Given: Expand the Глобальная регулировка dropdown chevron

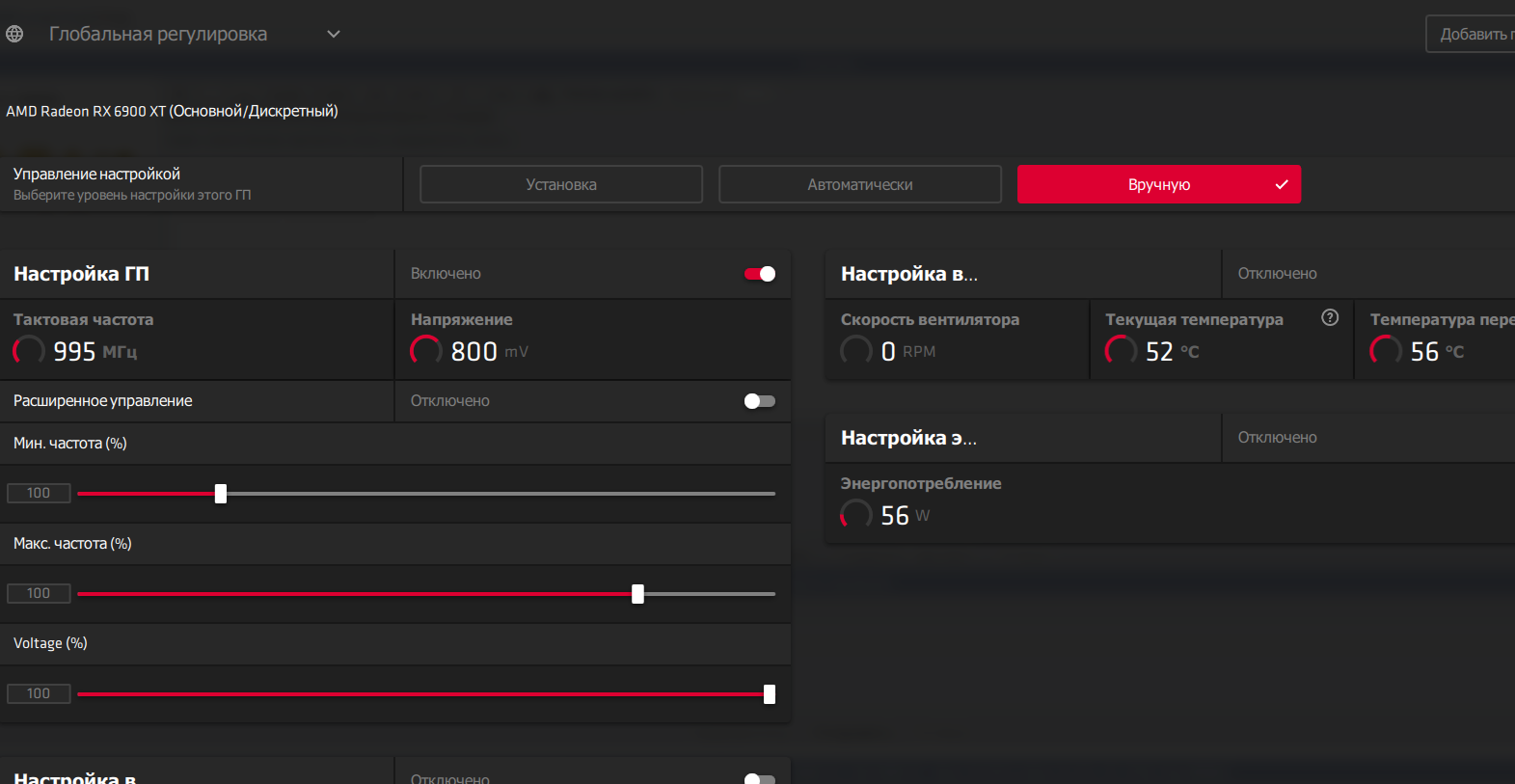Looking at the screenshot, I should [334, 34].
